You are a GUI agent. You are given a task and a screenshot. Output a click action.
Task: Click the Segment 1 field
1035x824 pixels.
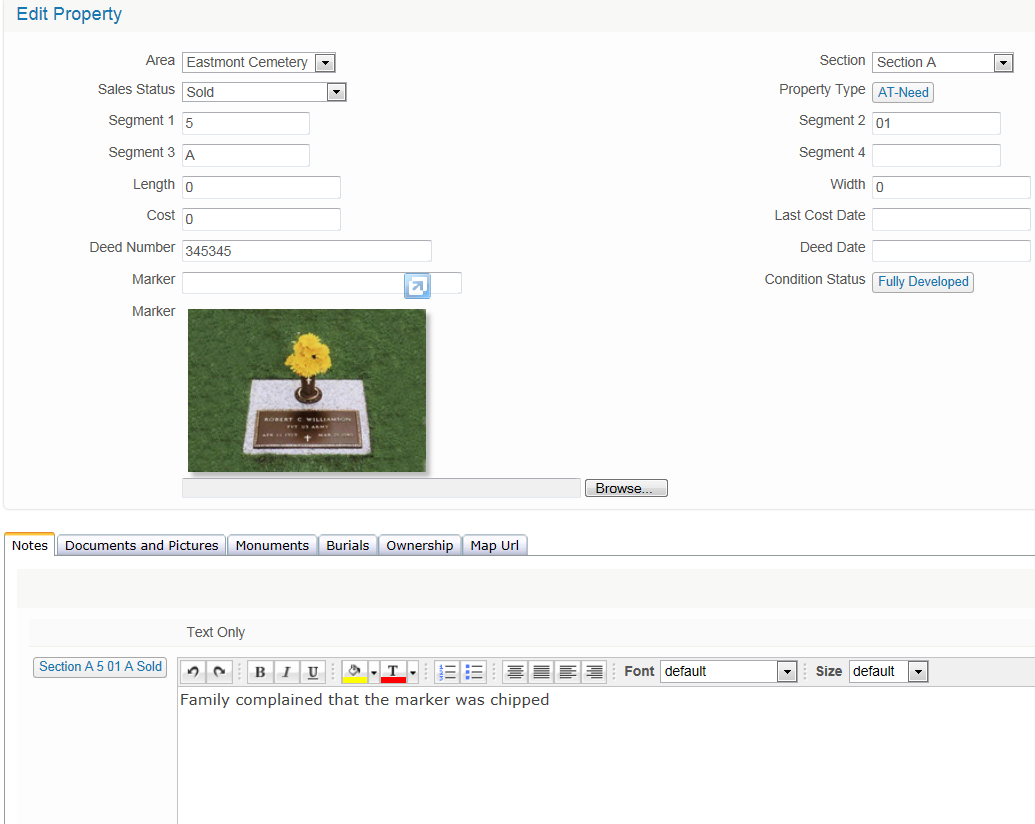246,123
